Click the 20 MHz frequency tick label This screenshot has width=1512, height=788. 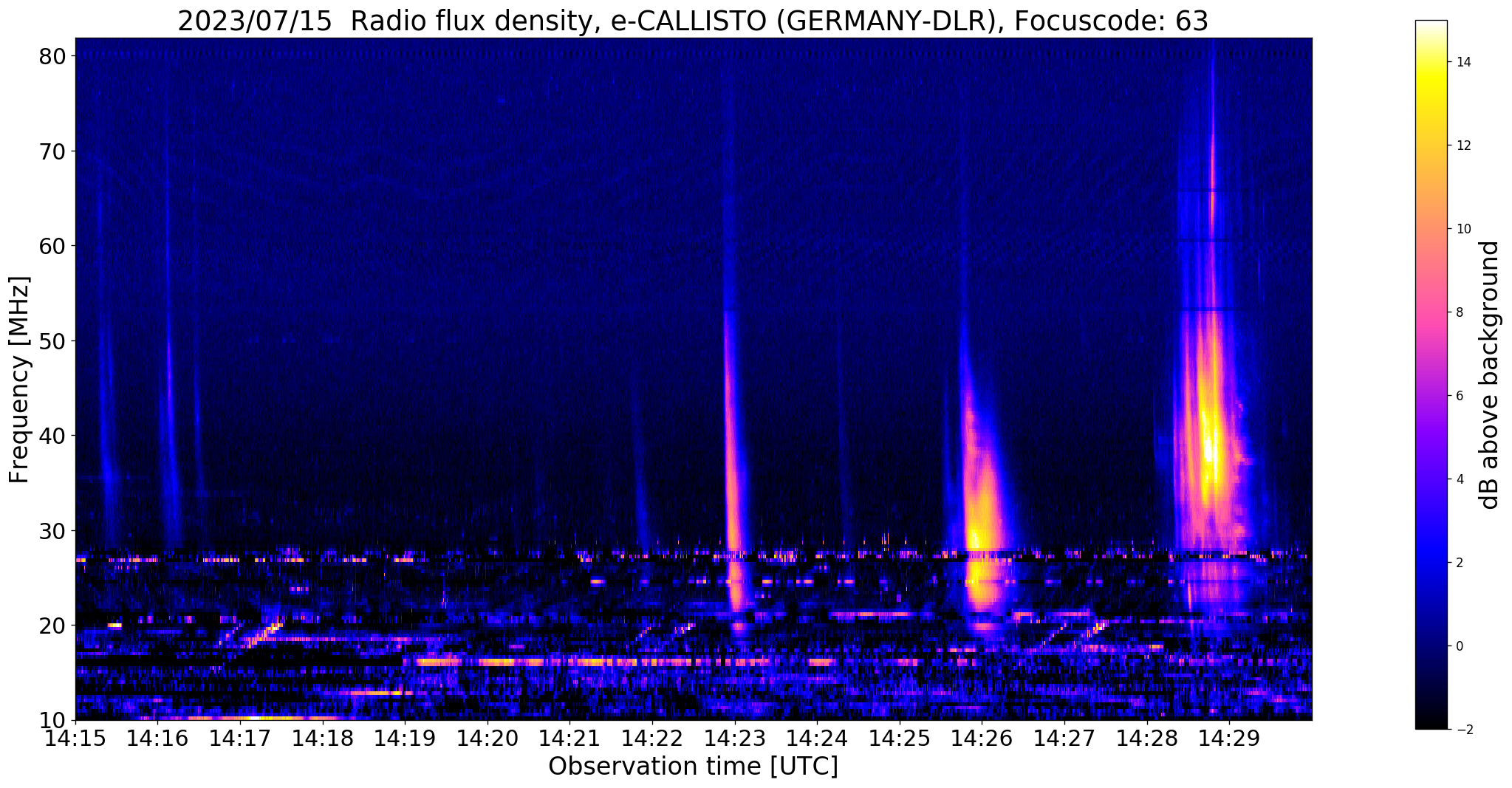(x=54, y=626)
